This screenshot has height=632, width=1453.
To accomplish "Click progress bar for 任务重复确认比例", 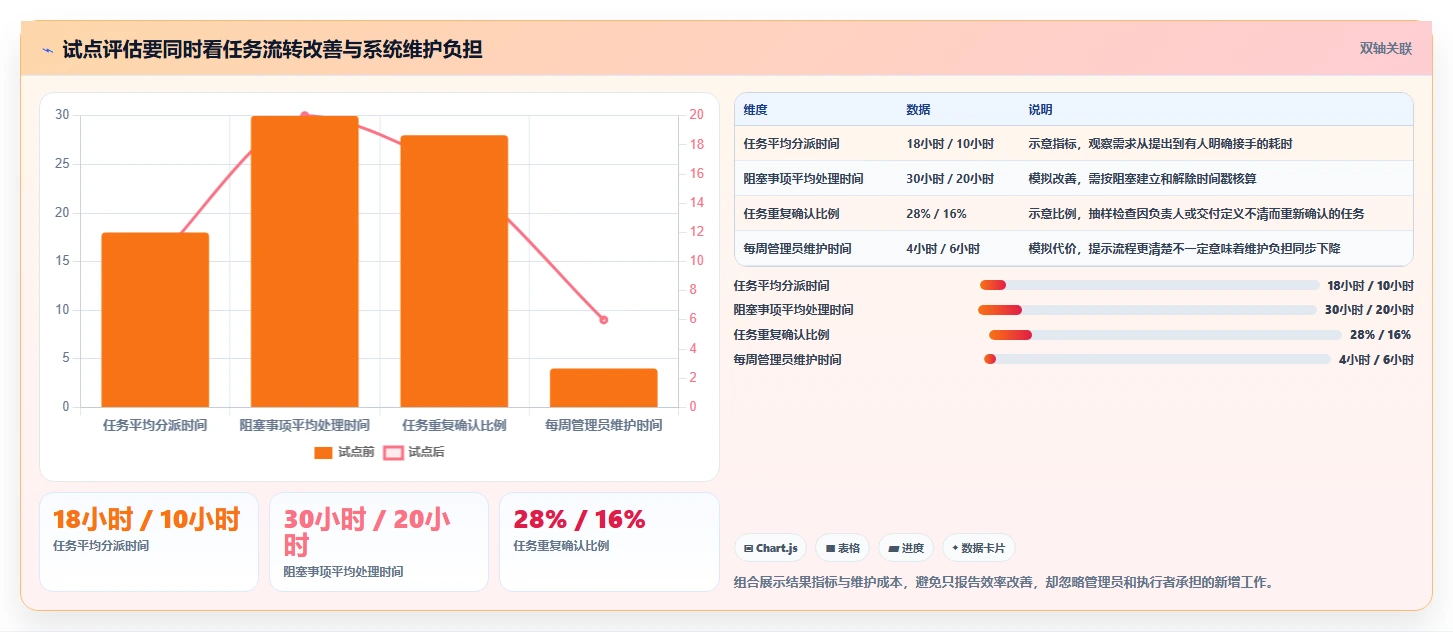I will coord(1165,335).
